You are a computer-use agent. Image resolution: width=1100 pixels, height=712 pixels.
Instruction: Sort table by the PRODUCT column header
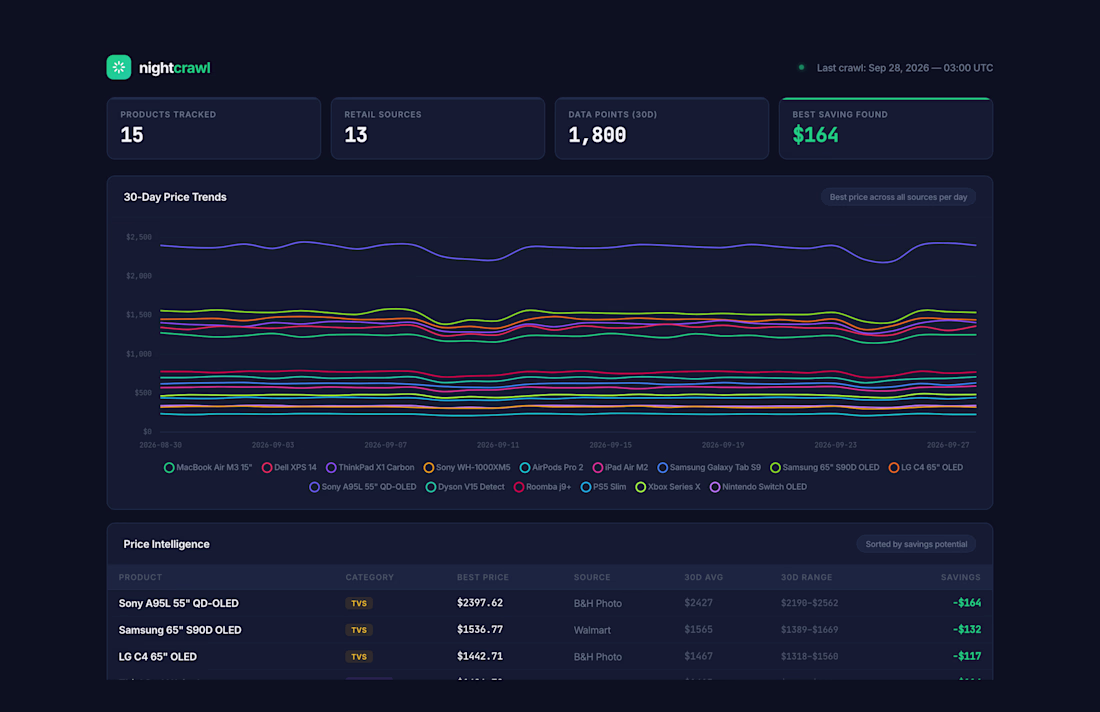pyautogui.click(x=140, y=577)
